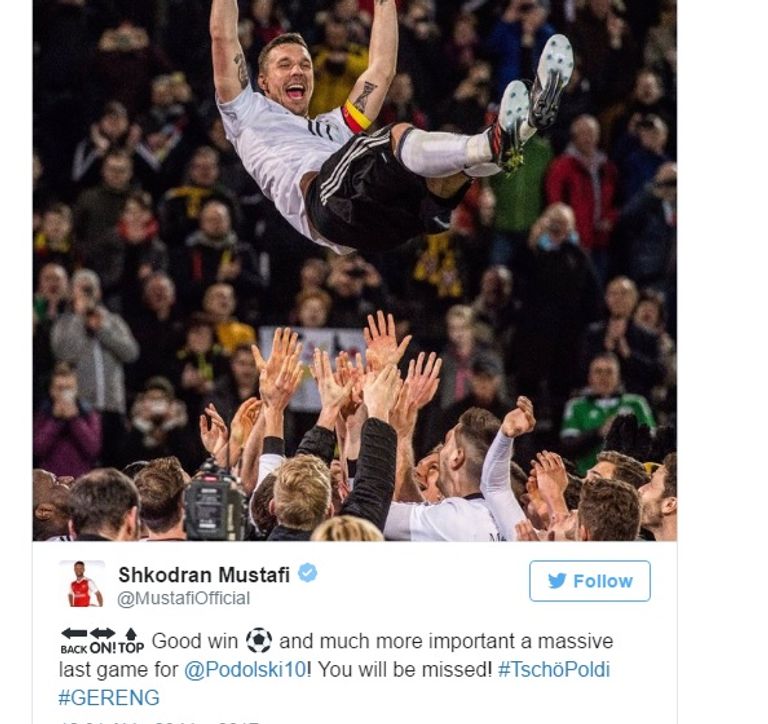Click the TOP up-arrow emoji icon
This screenshot has height=724, width=768.
coord(131,641)
